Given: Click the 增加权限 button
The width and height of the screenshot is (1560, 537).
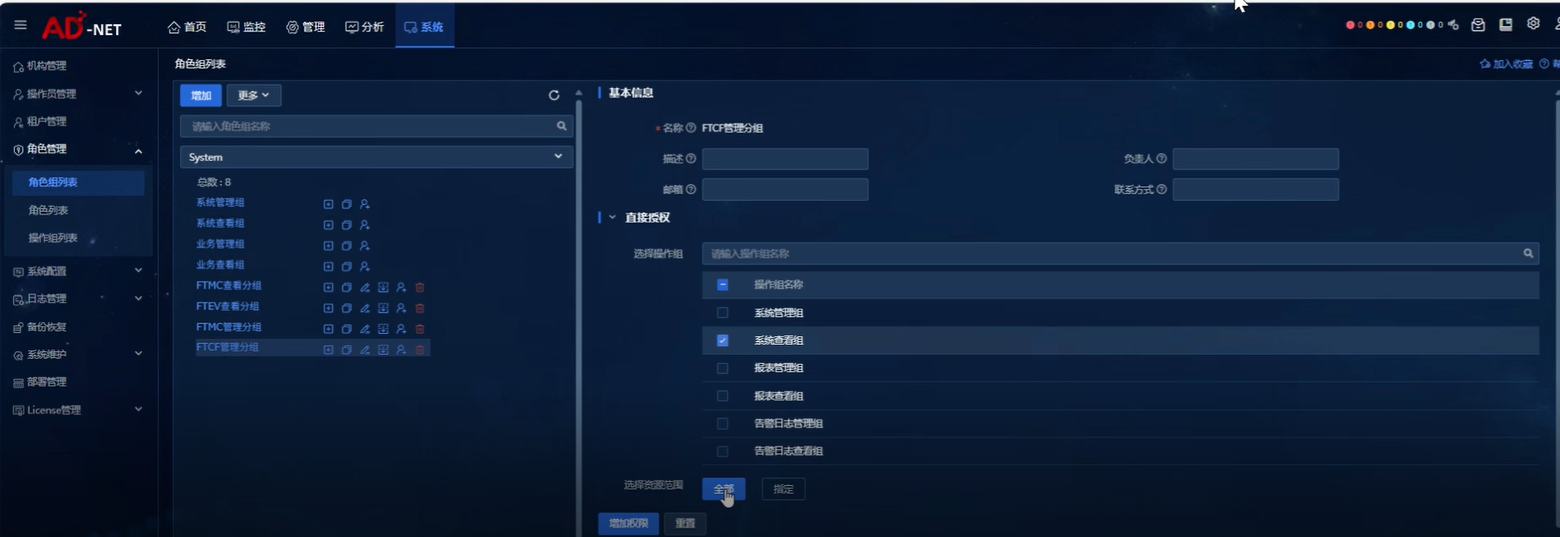Looking at the screenshot, I should coord(628,523).
